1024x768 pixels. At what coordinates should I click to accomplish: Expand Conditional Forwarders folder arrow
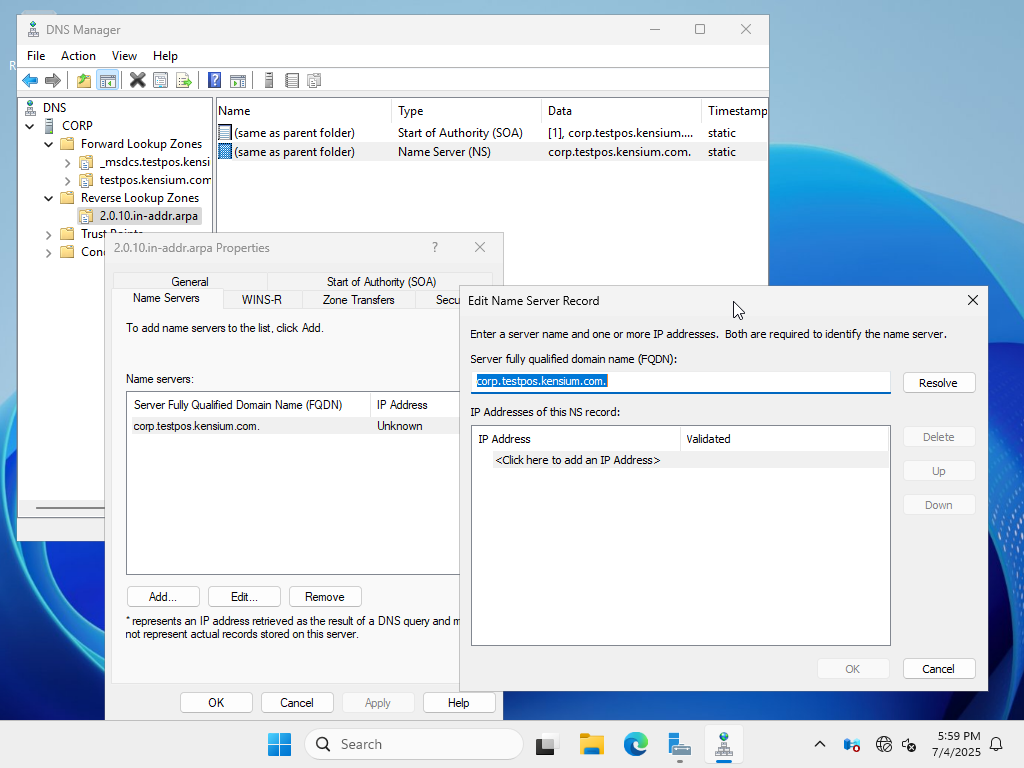click(48, 253)
